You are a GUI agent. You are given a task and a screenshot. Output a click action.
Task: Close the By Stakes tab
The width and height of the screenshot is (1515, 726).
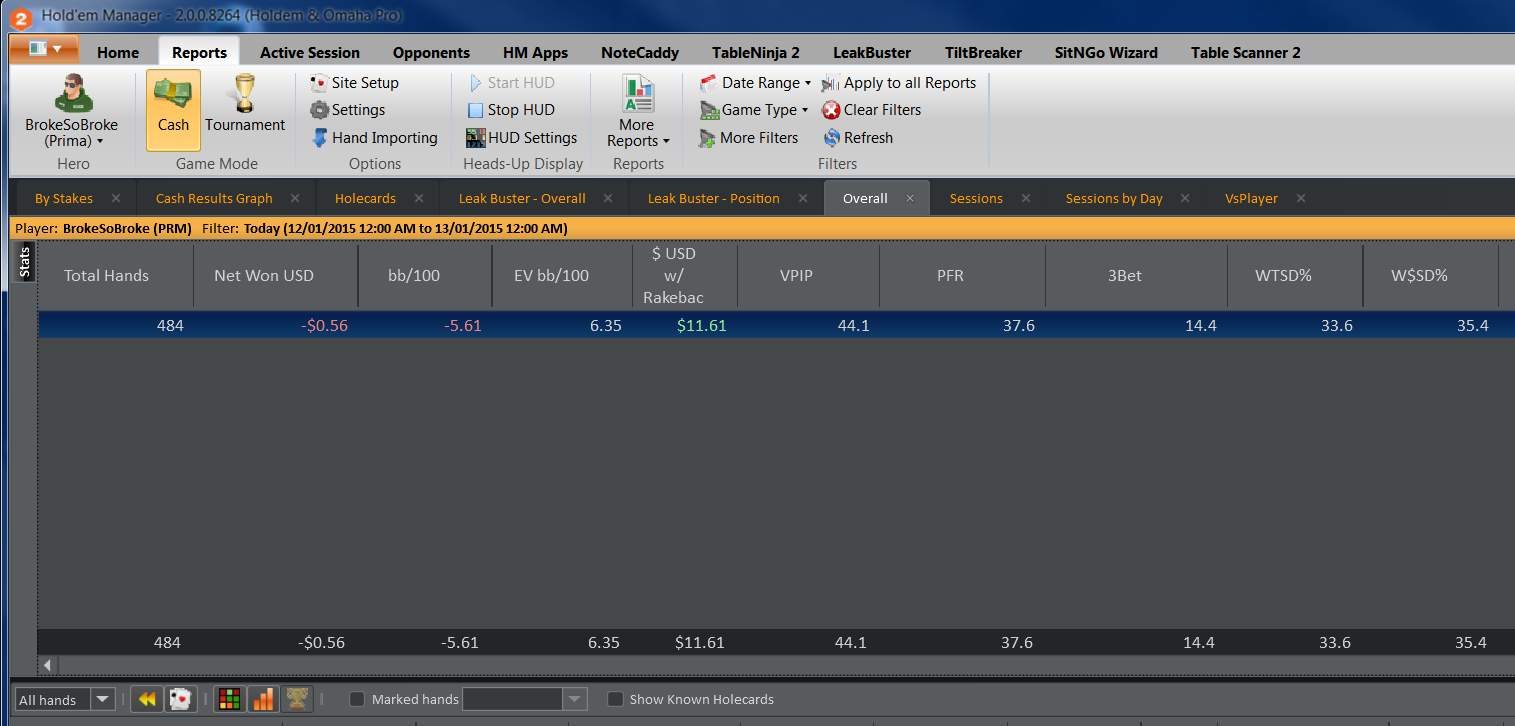(x=116, y=198)
